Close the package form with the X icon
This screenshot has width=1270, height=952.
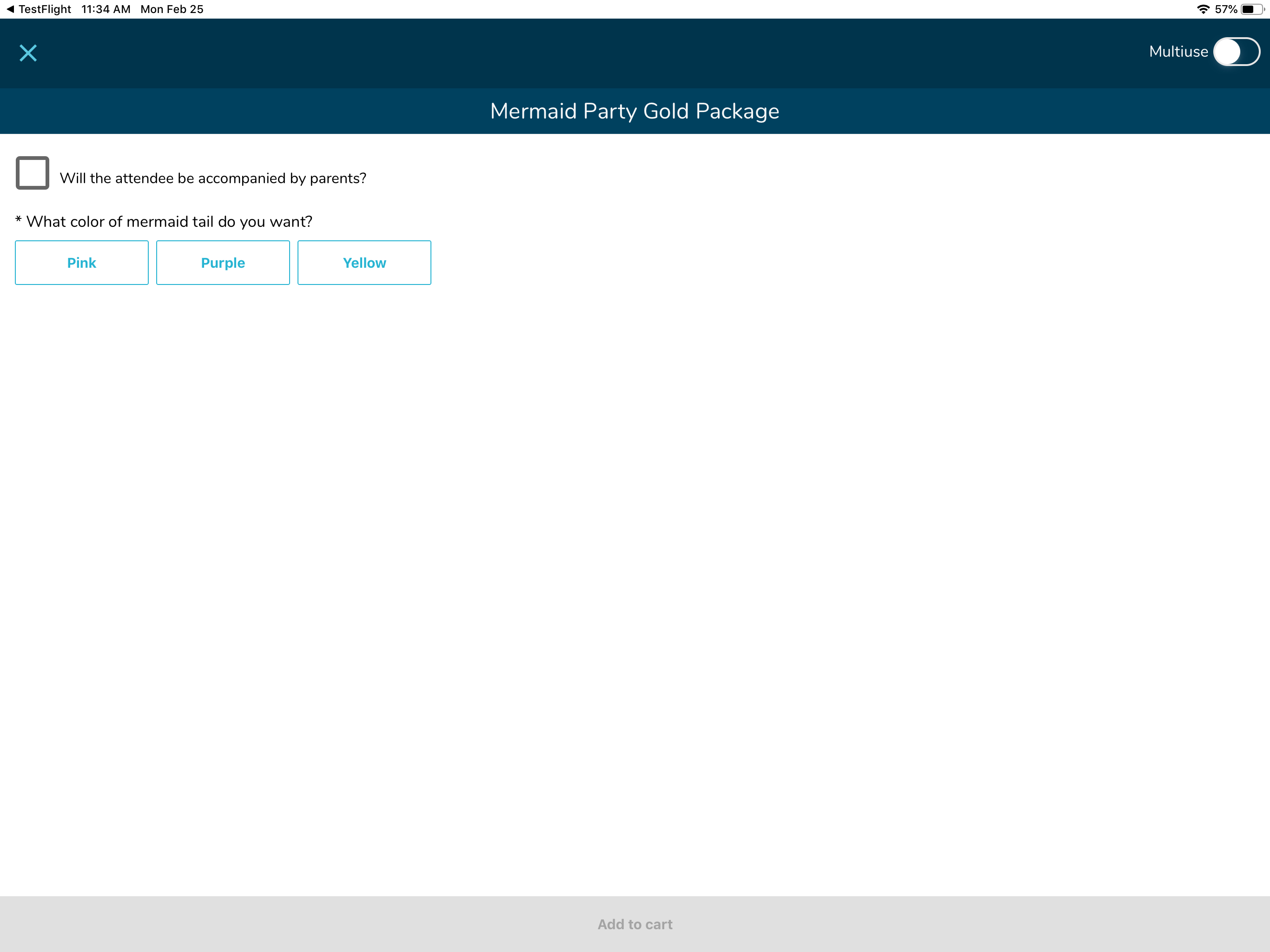click(28, 53)
